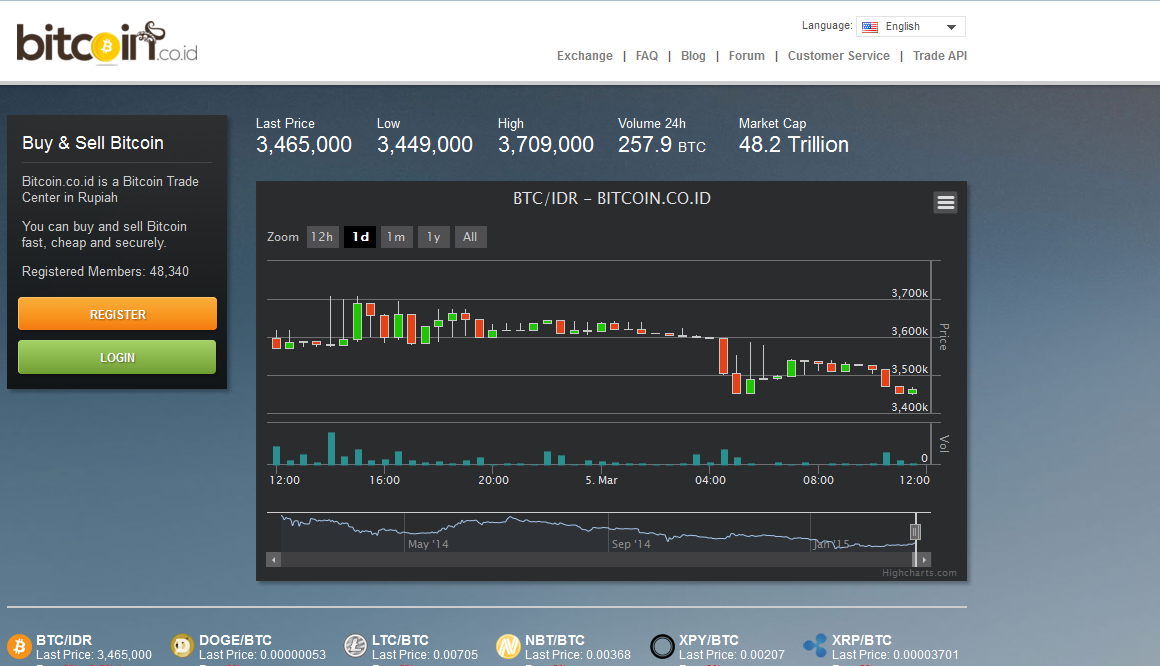Switch chart zoom to 1m
Viewport: 1160px width, 666px height.
point(397,237)
